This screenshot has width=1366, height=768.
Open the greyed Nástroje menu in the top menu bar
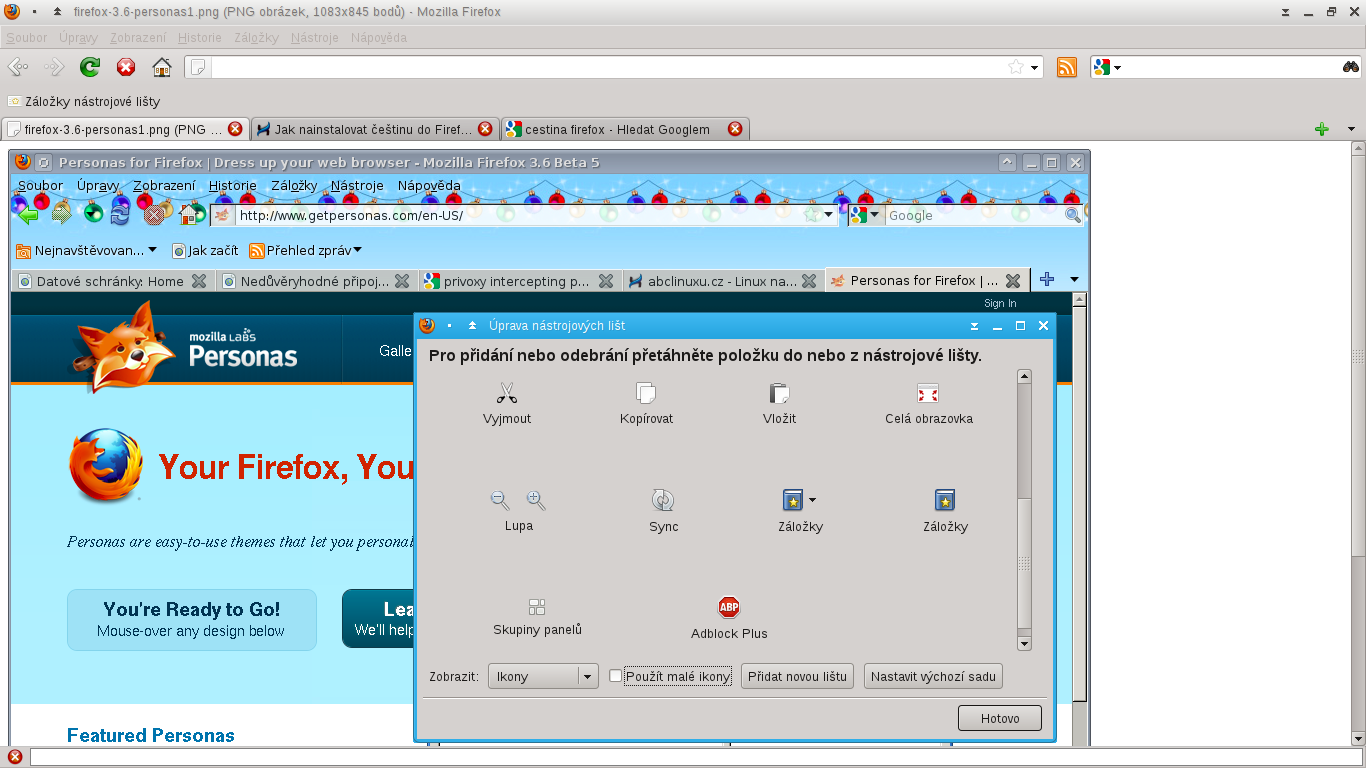313,37
